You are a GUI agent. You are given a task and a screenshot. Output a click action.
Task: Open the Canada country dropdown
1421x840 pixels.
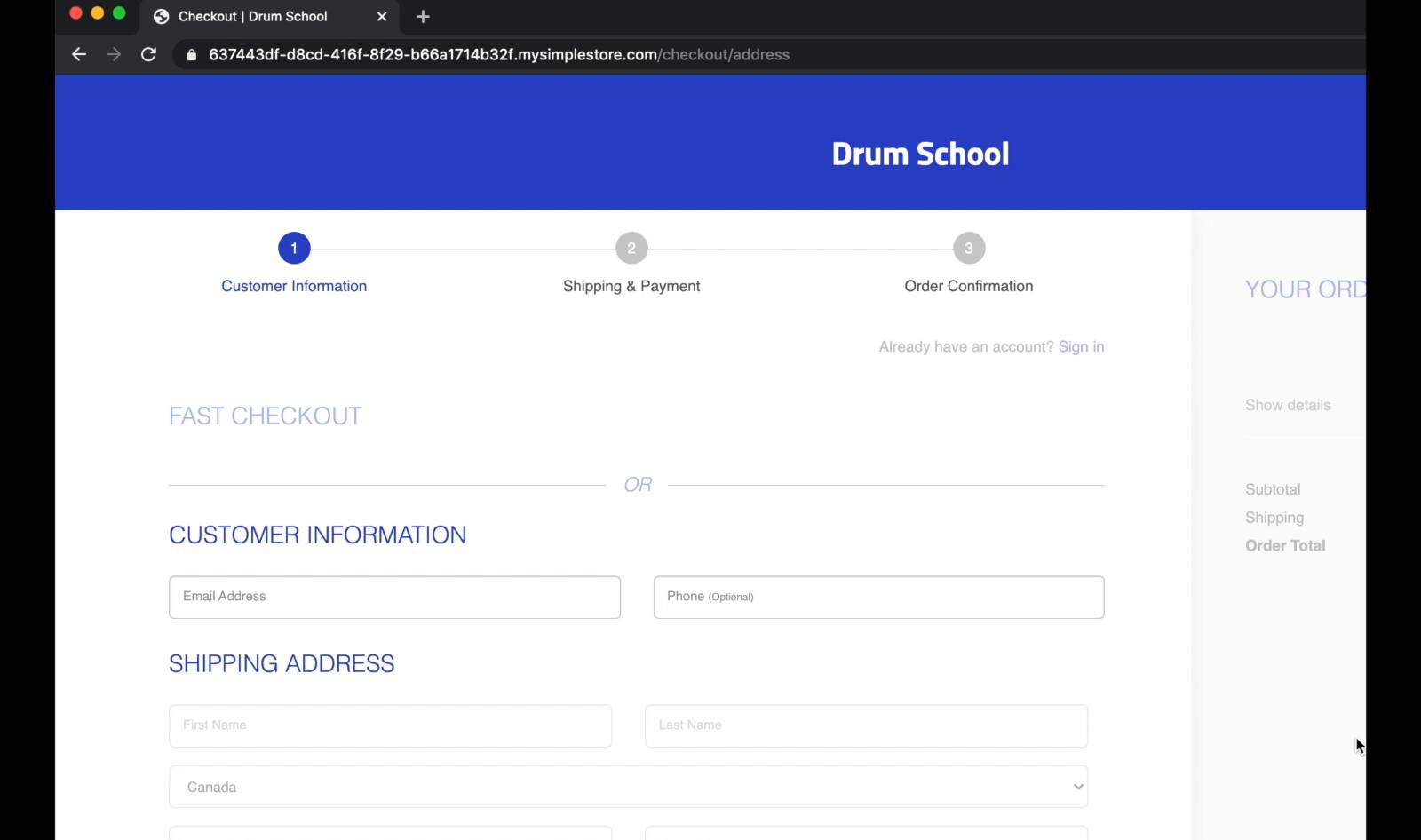click(x=628, y=787)
